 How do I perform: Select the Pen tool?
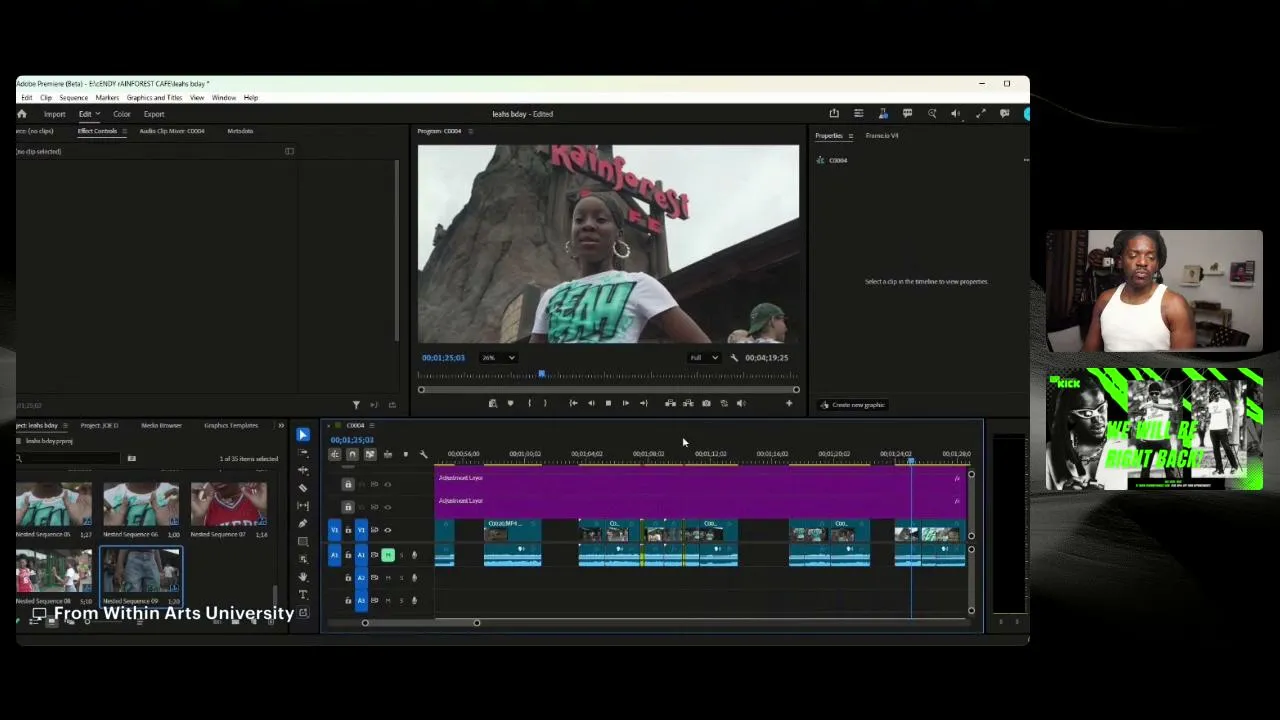coord(303,524)
